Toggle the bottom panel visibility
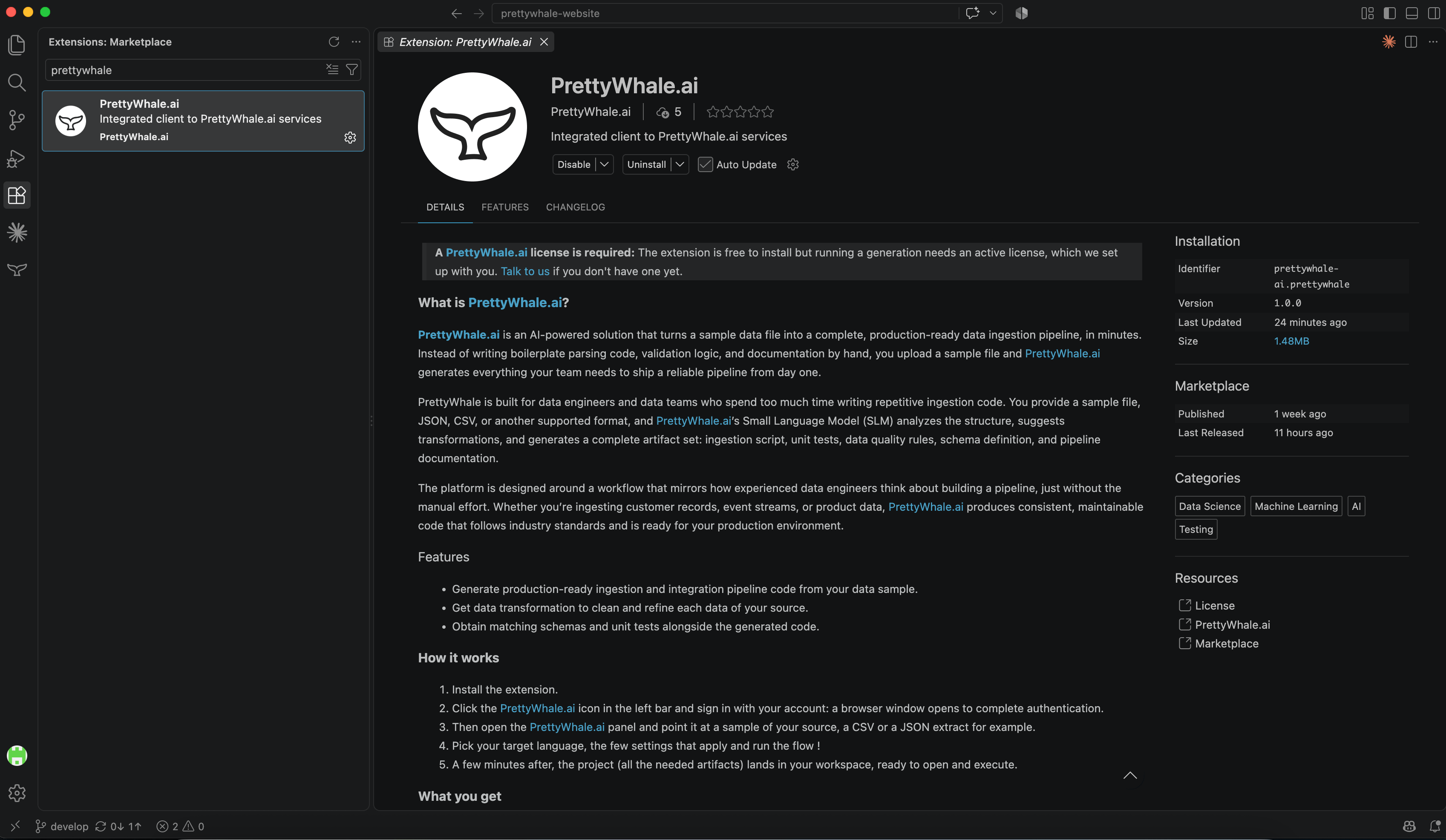The image size is (1446, 840). tap(1412, 13)
